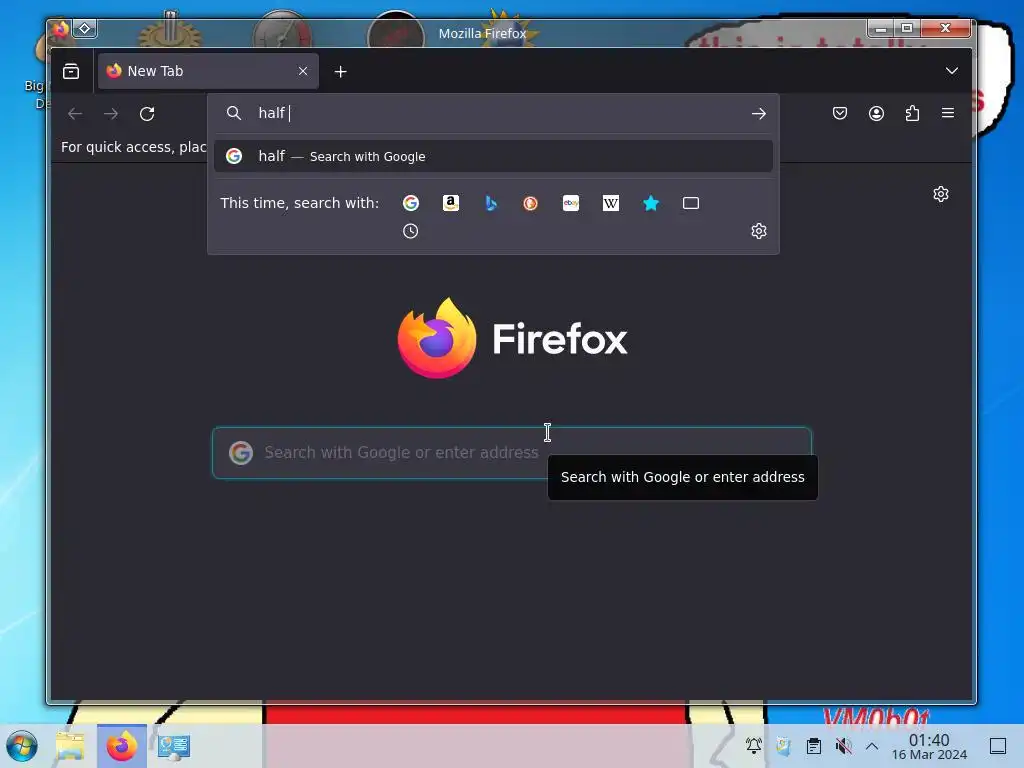Expand the list all tabs chevron
Image resolution: width=1024 pixels, height=768 pixels.
(x=952, y=71)
